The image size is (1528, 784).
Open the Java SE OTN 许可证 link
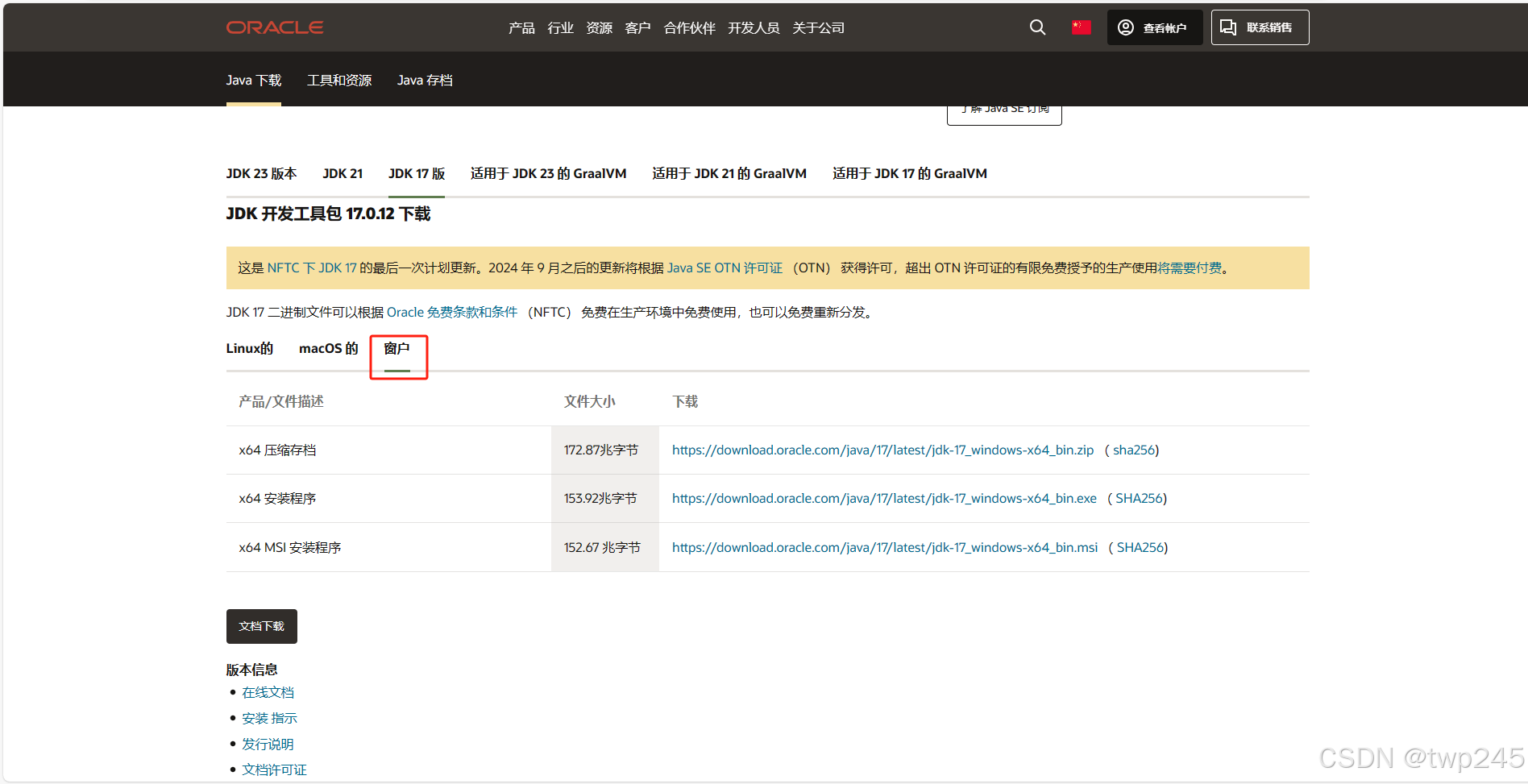(x=725, y=268)
